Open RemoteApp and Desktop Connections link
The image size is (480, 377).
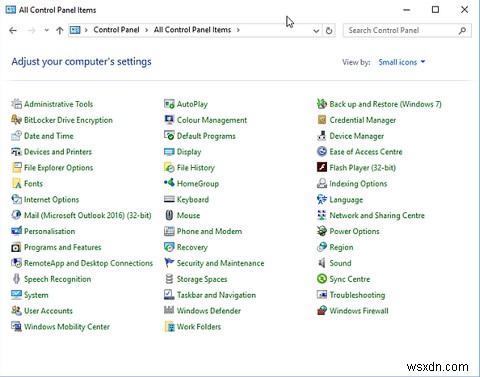[x=88, y=263]
